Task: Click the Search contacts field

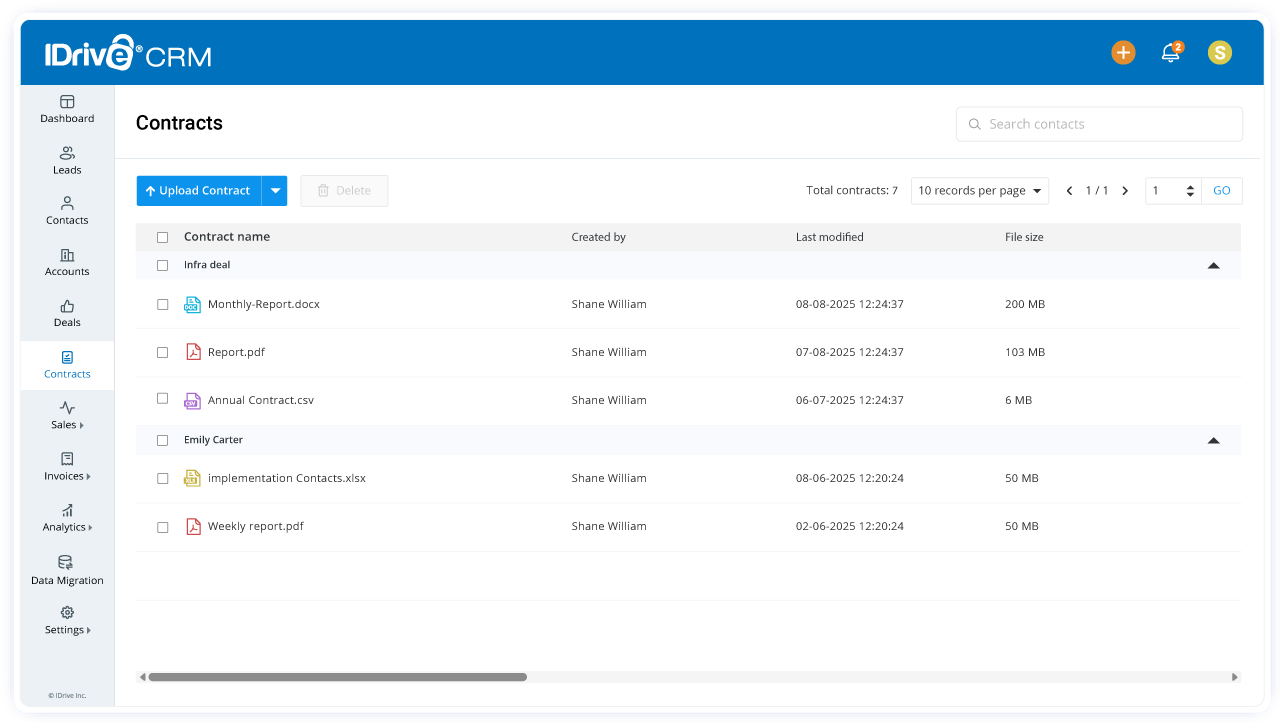Action: click(1099, 123)
